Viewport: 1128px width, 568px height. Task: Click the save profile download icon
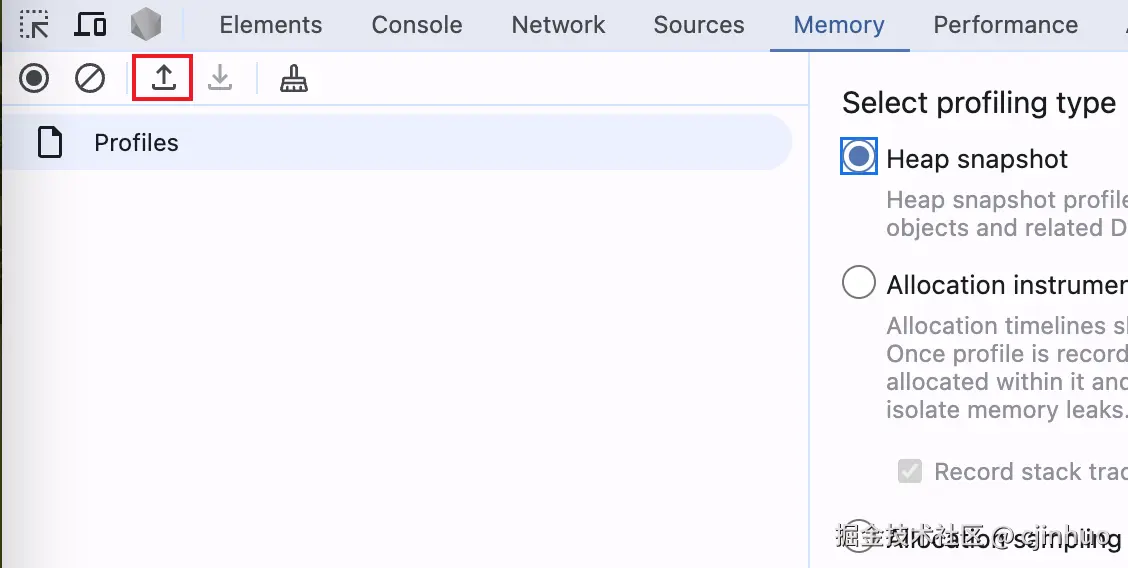[220, 78]
